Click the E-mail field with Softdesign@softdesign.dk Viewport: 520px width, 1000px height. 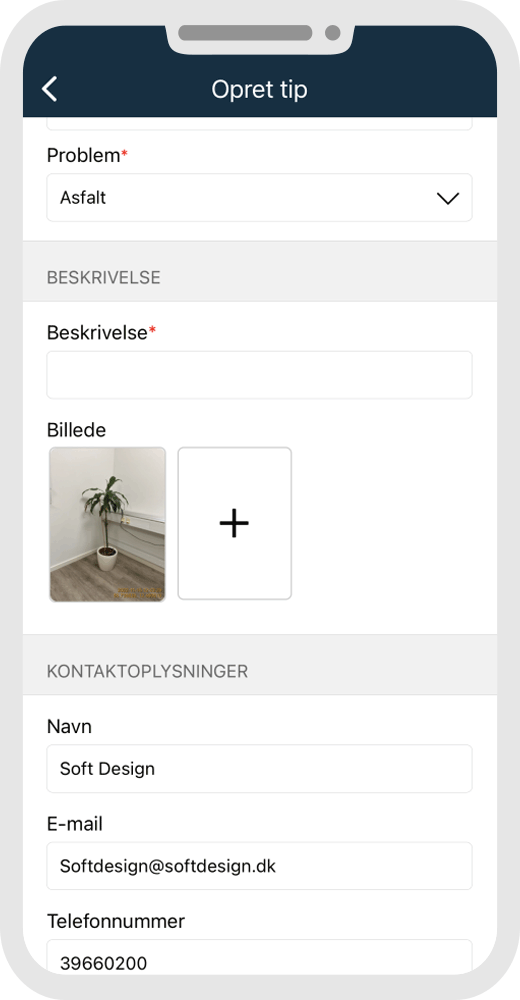click(x=259, y=865)
